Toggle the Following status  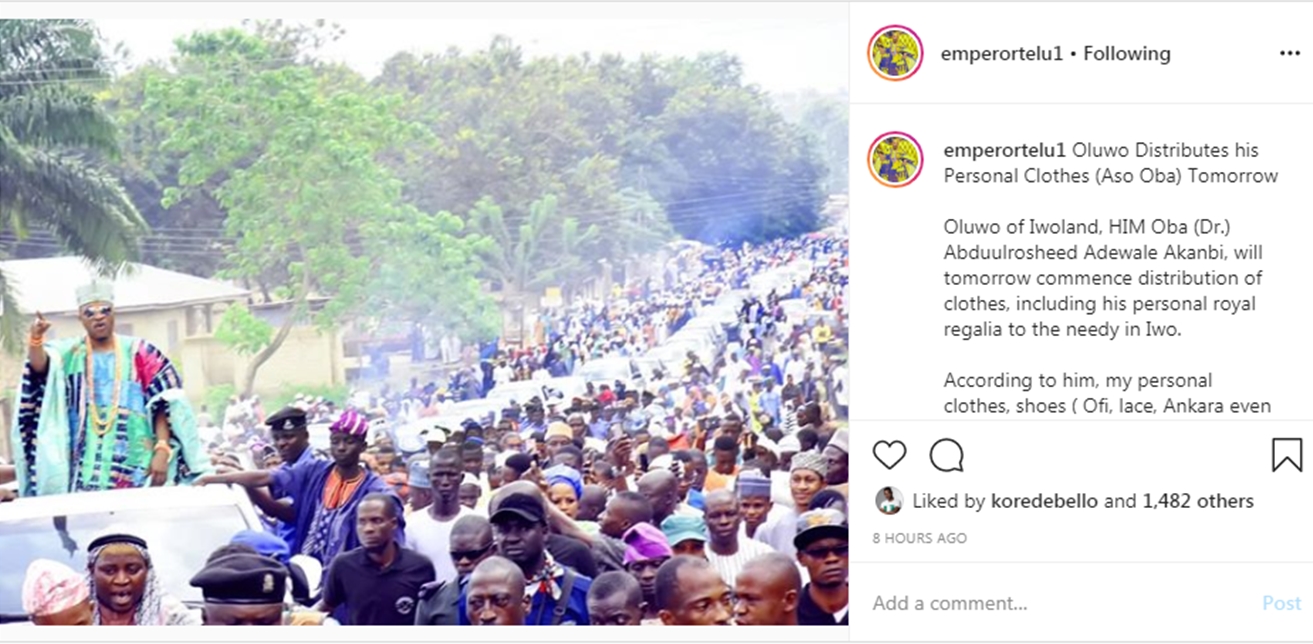(1127, 53)
